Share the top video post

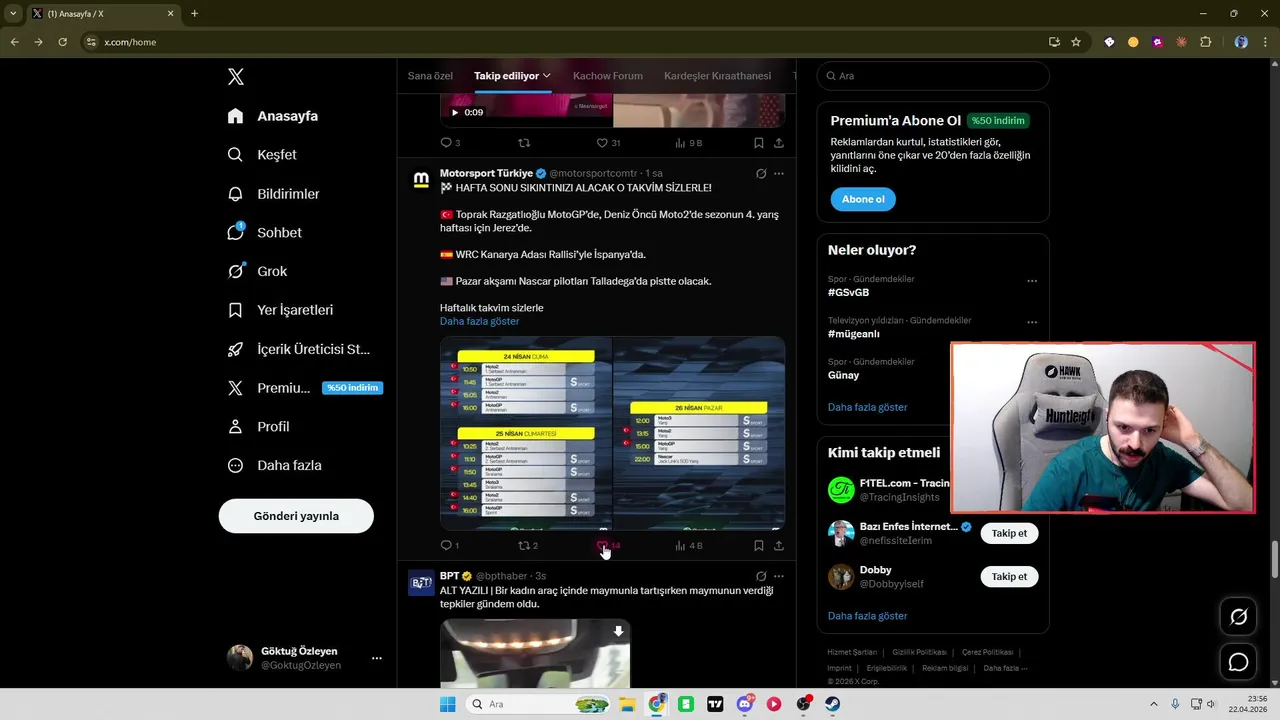(779, 143)
